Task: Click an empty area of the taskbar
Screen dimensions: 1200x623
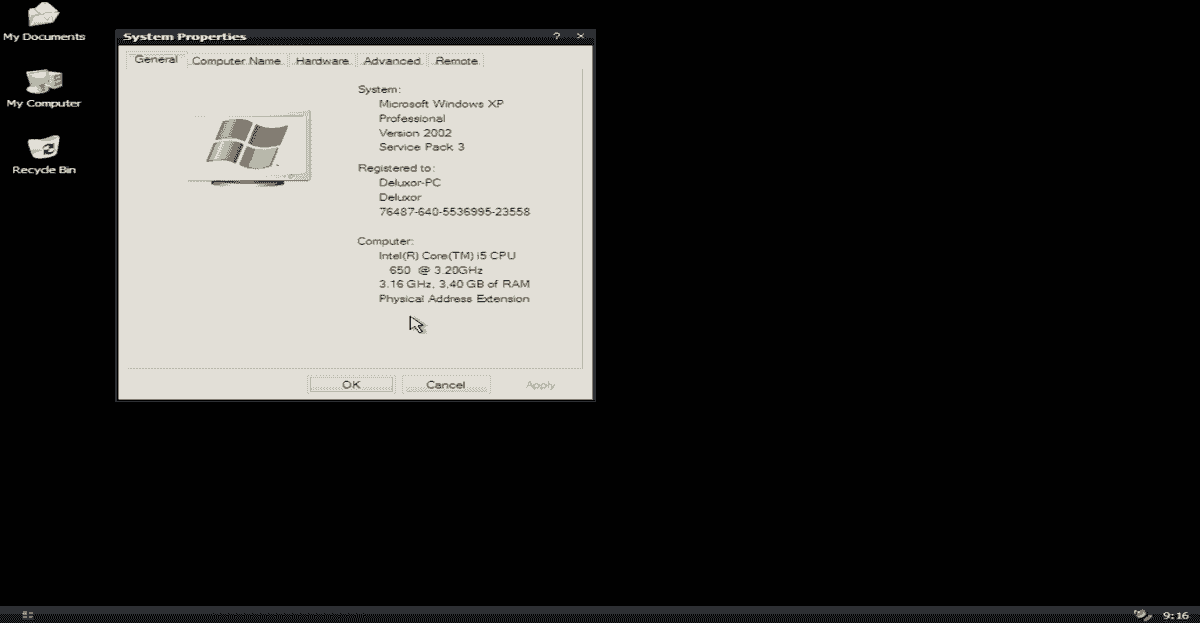Action: (x=600, y=612)
